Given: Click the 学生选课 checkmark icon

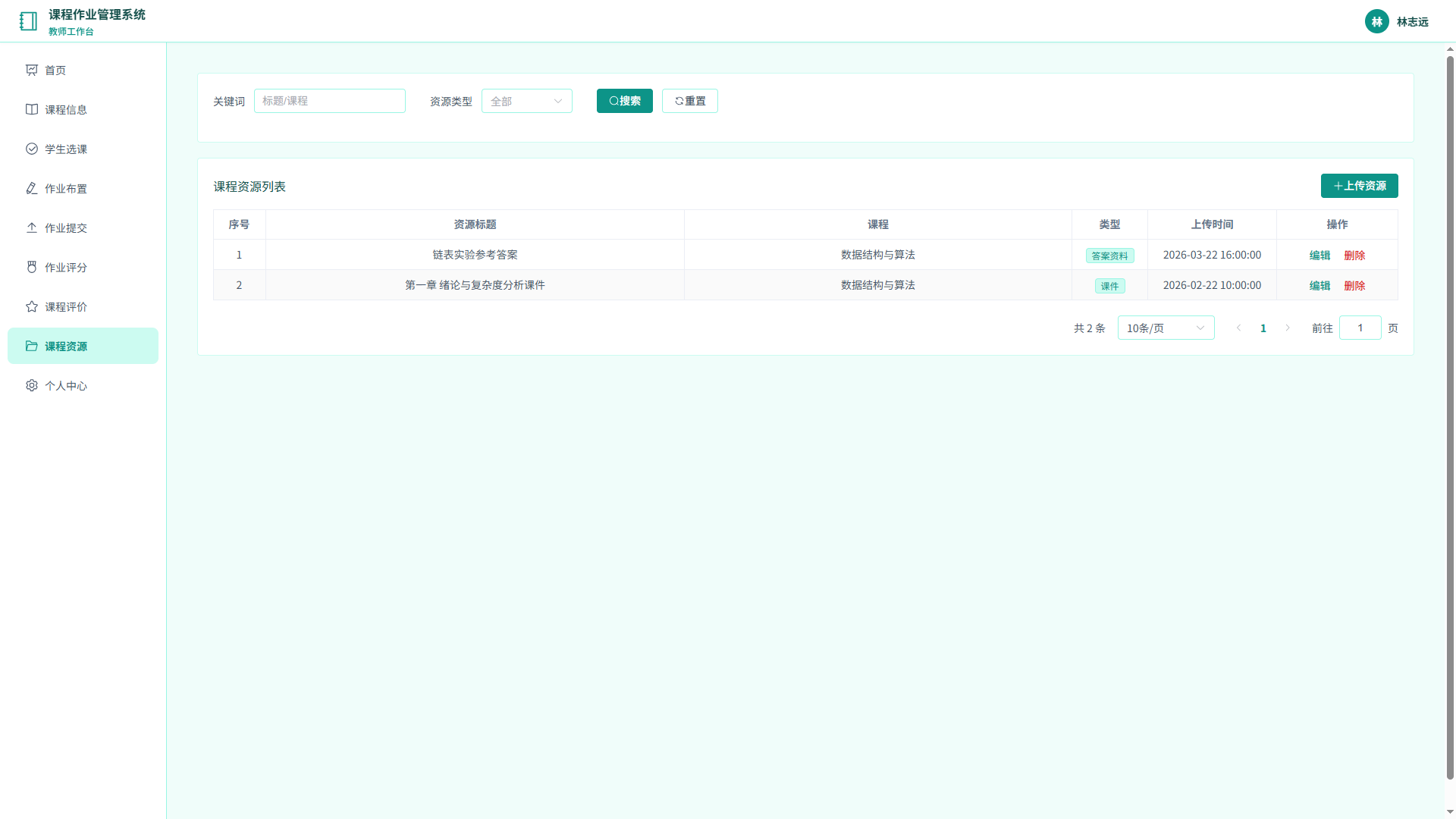Looking at the screenshot, I should click(x=32, y=149).
